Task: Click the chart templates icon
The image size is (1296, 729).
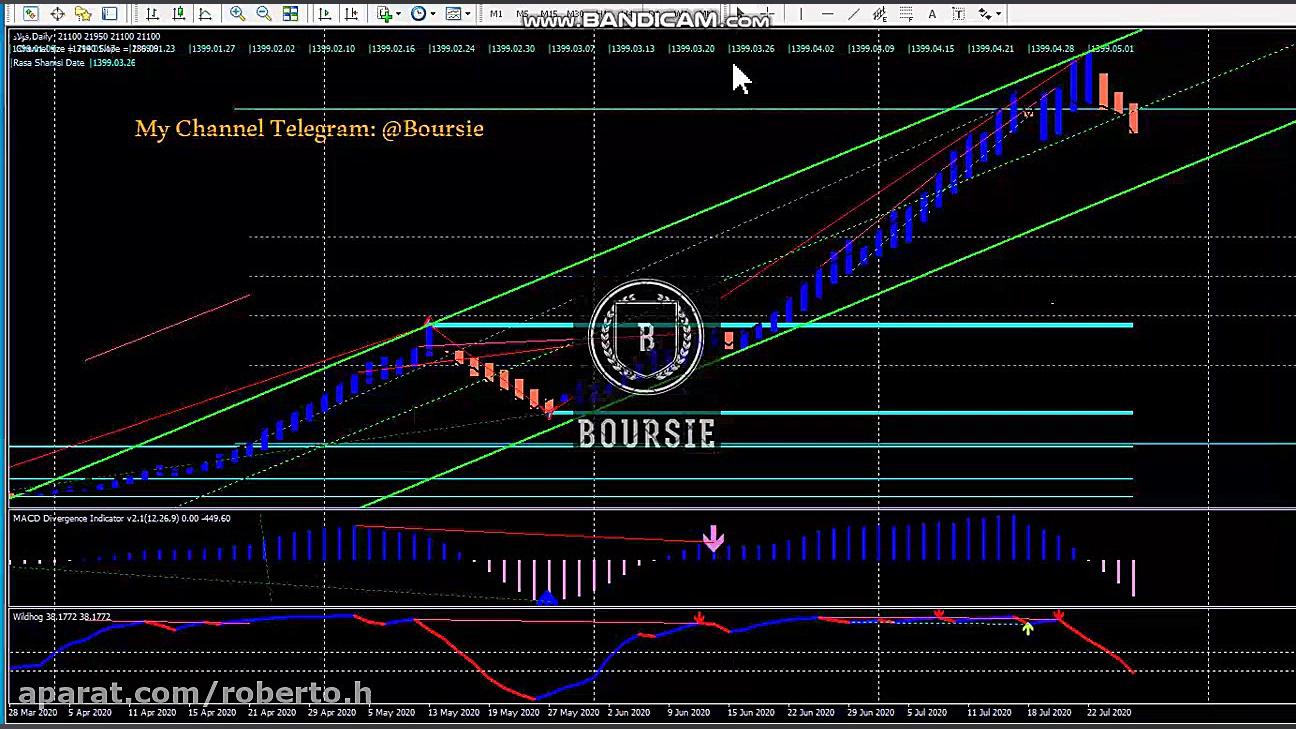Action: pos(453,14)
